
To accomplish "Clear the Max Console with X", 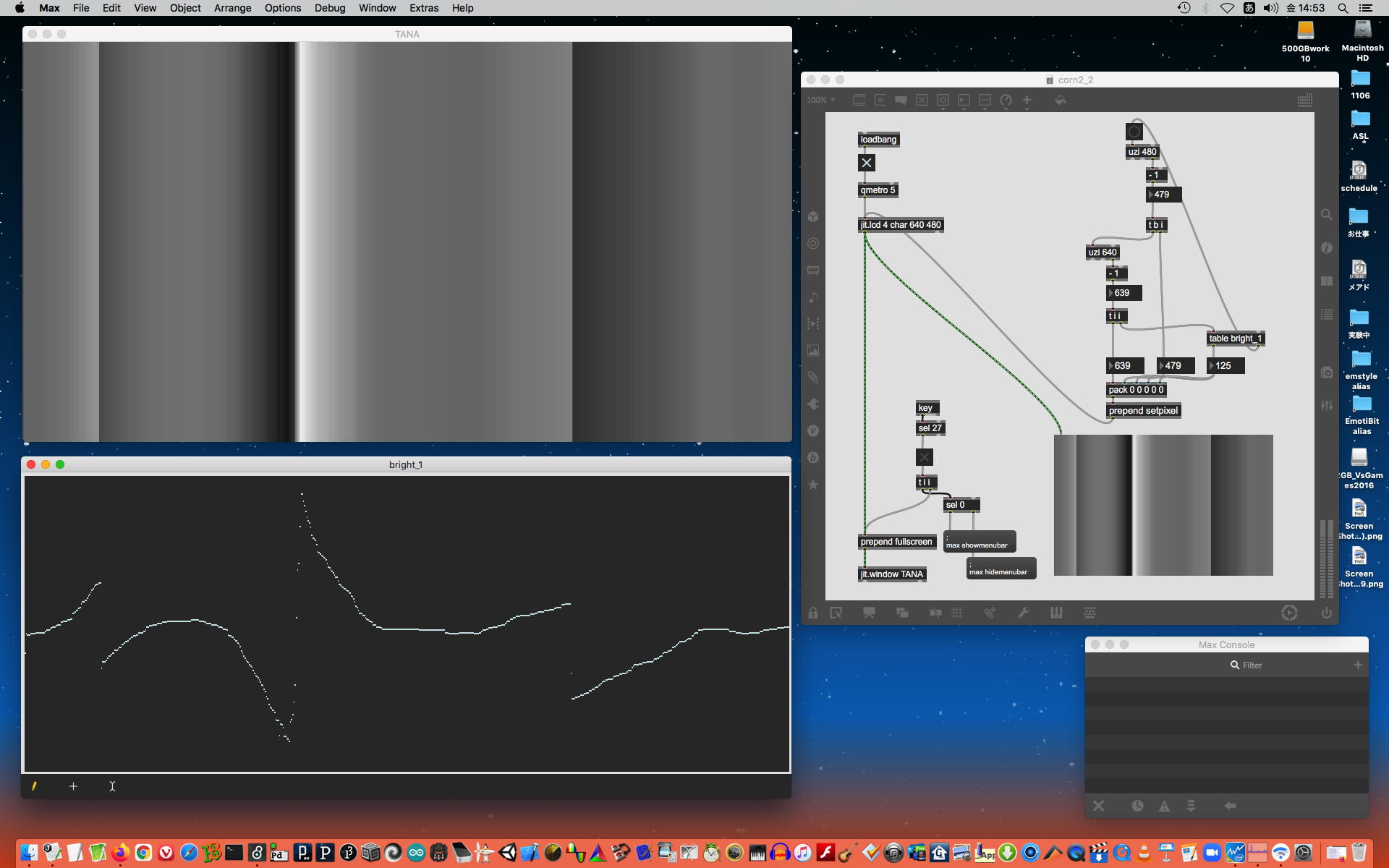I will tap(1098, 806).
